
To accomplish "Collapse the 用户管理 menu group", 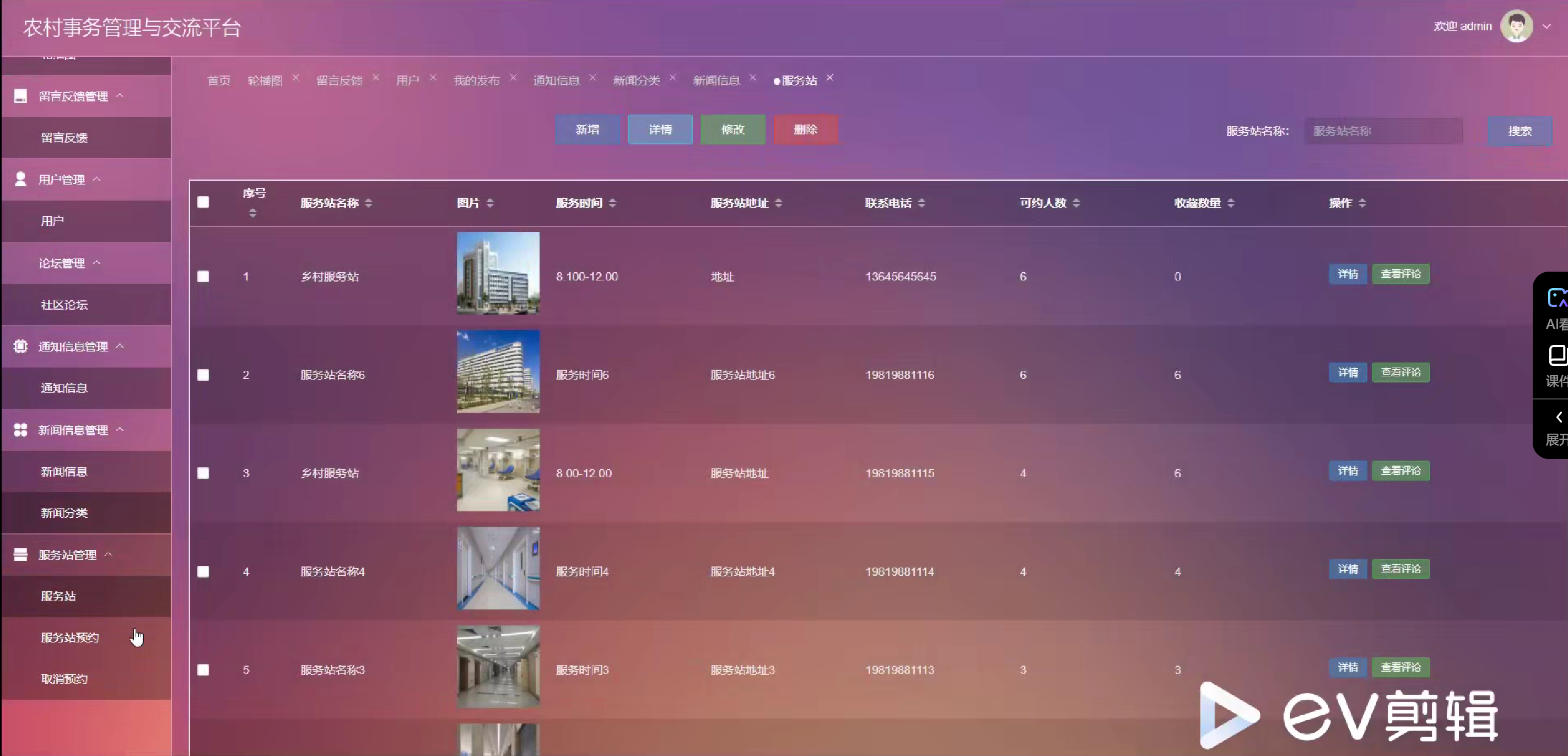I will [x=97, y=179].
